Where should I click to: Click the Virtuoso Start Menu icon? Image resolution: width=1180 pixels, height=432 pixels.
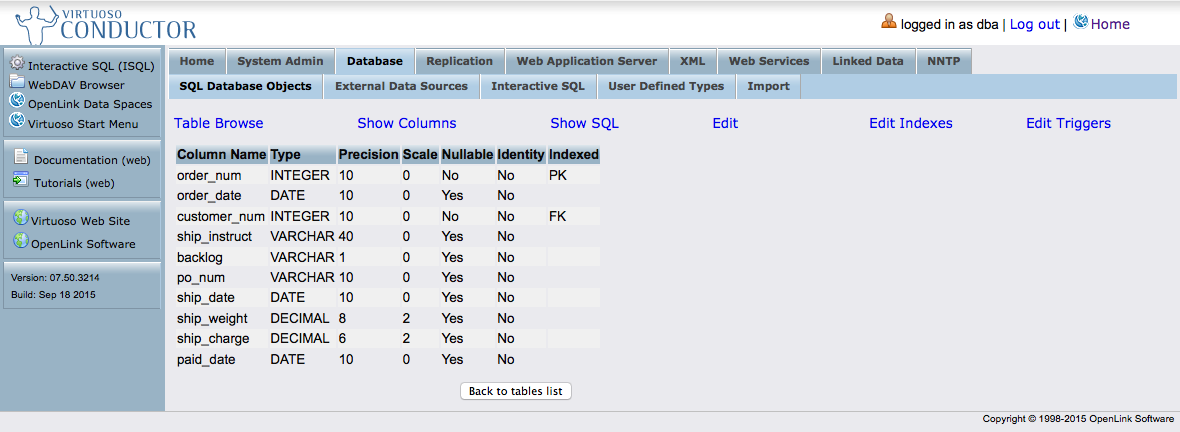(17, 122)
